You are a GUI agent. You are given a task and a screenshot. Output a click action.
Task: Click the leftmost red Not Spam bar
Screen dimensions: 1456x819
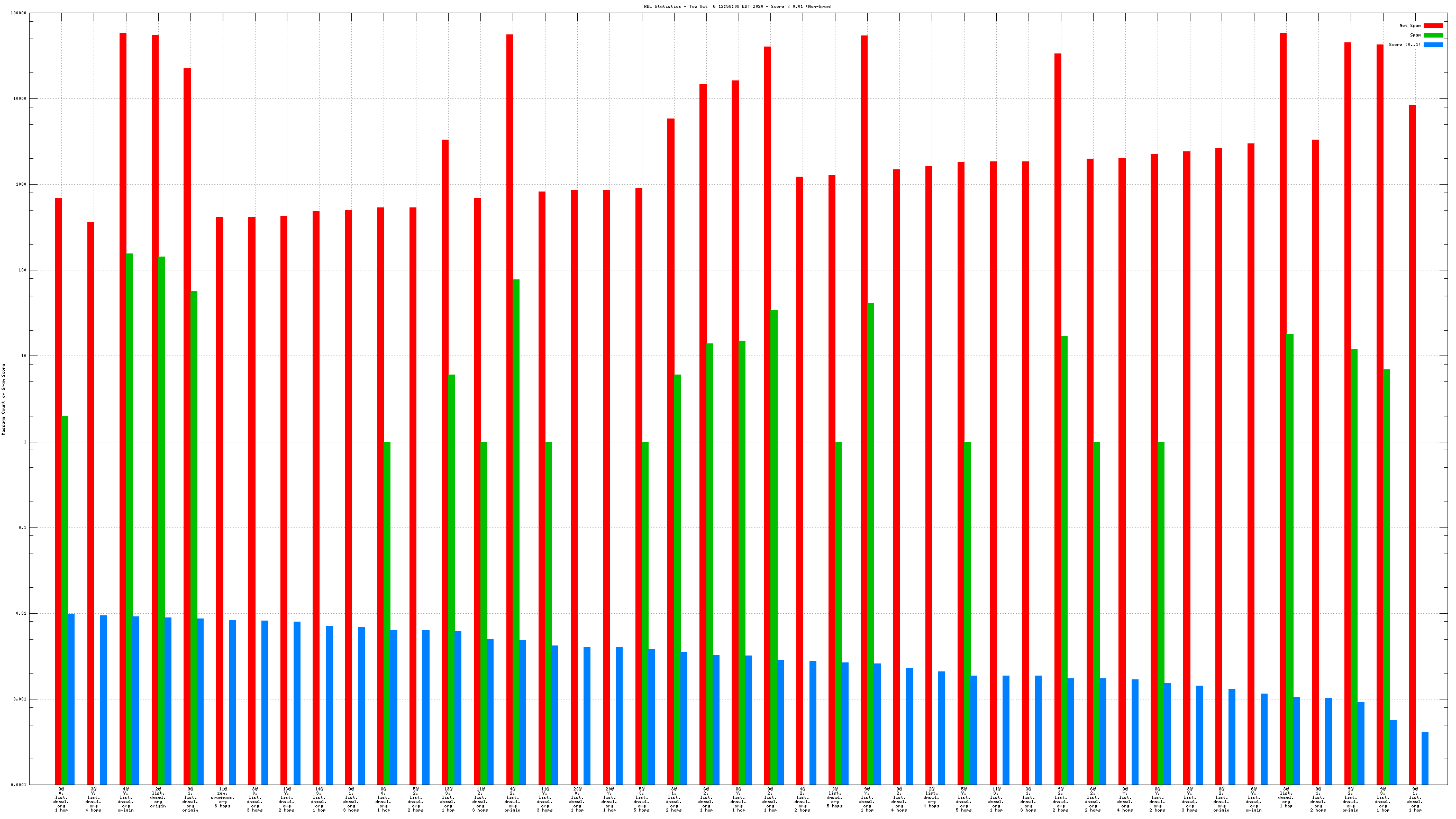pos(58,490)
